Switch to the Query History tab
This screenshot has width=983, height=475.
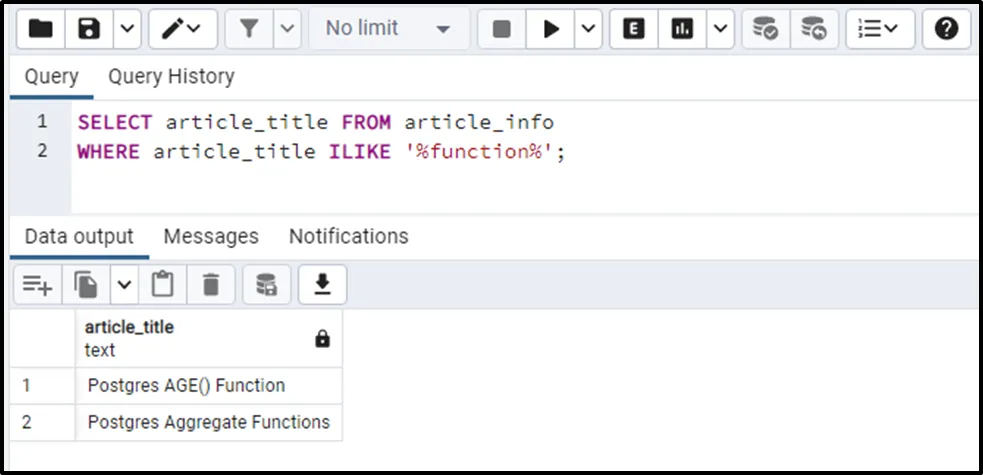point(171,76)
